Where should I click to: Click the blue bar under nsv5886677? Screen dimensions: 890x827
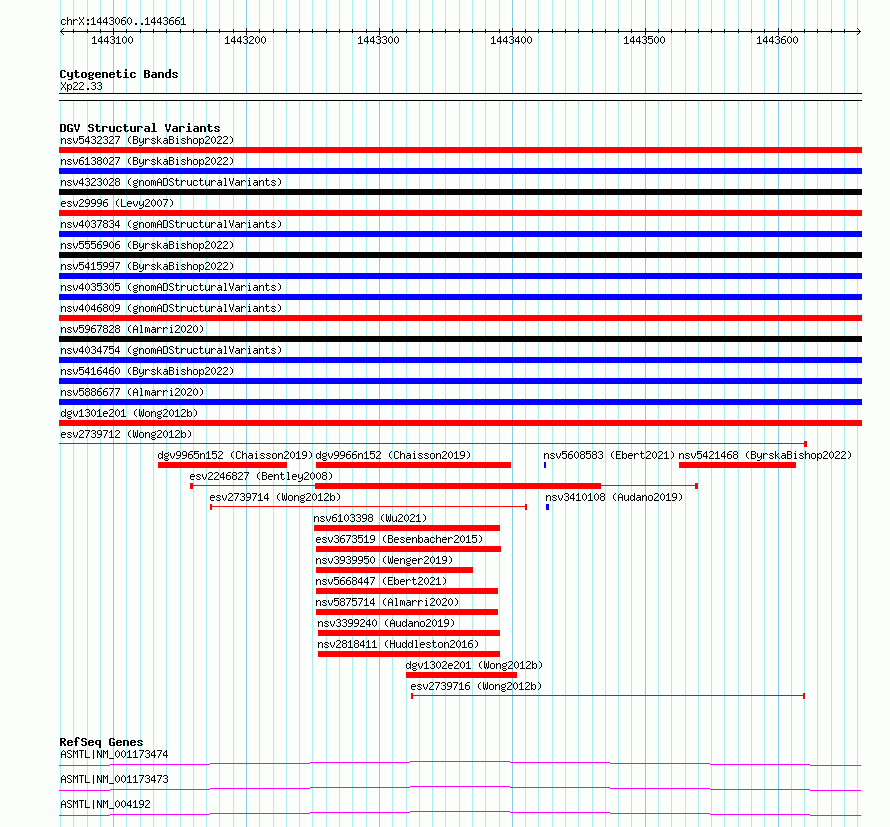click(460, 402)
